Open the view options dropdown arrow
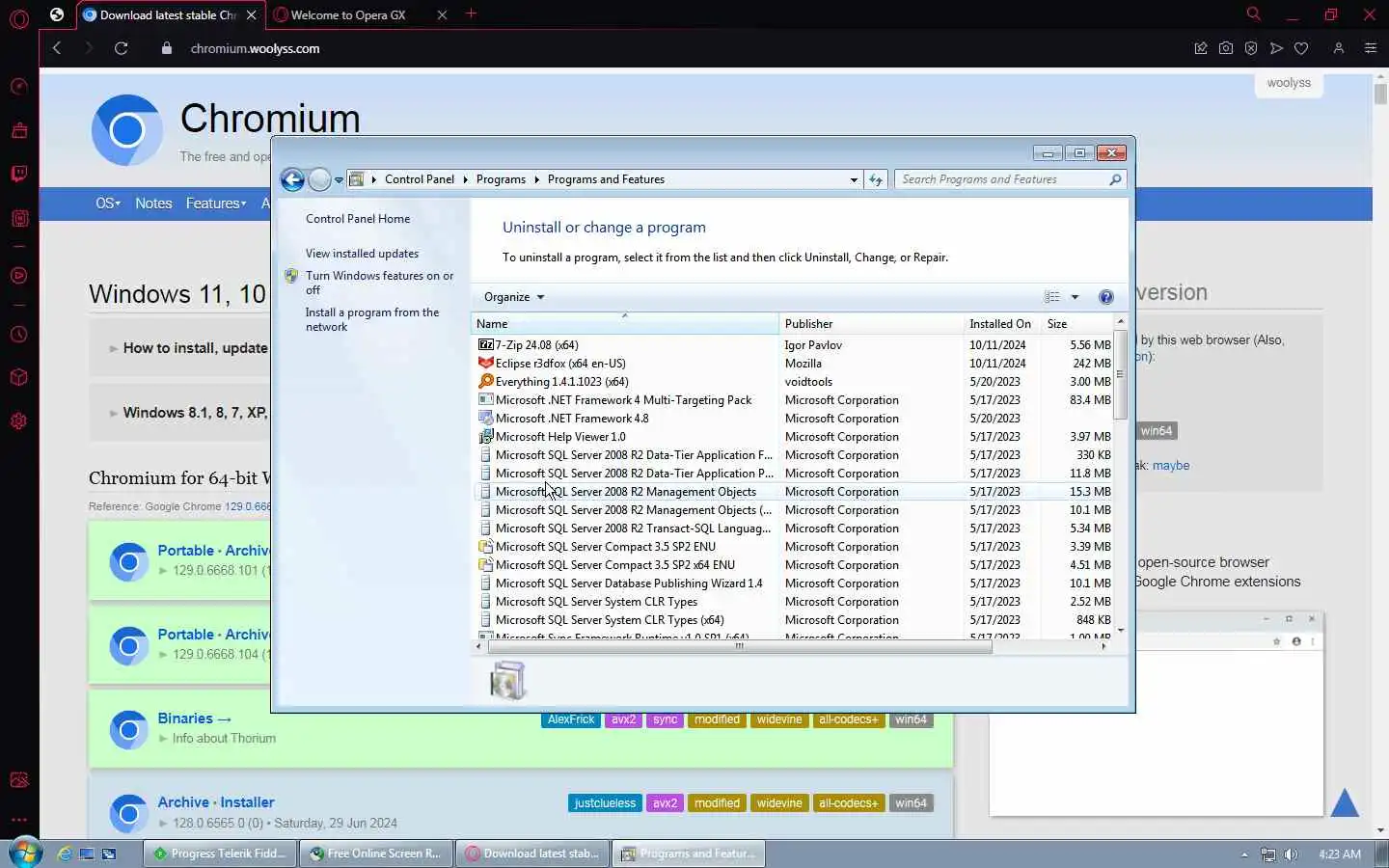This screenshot has height=868, width=1389. point(1075,297)
